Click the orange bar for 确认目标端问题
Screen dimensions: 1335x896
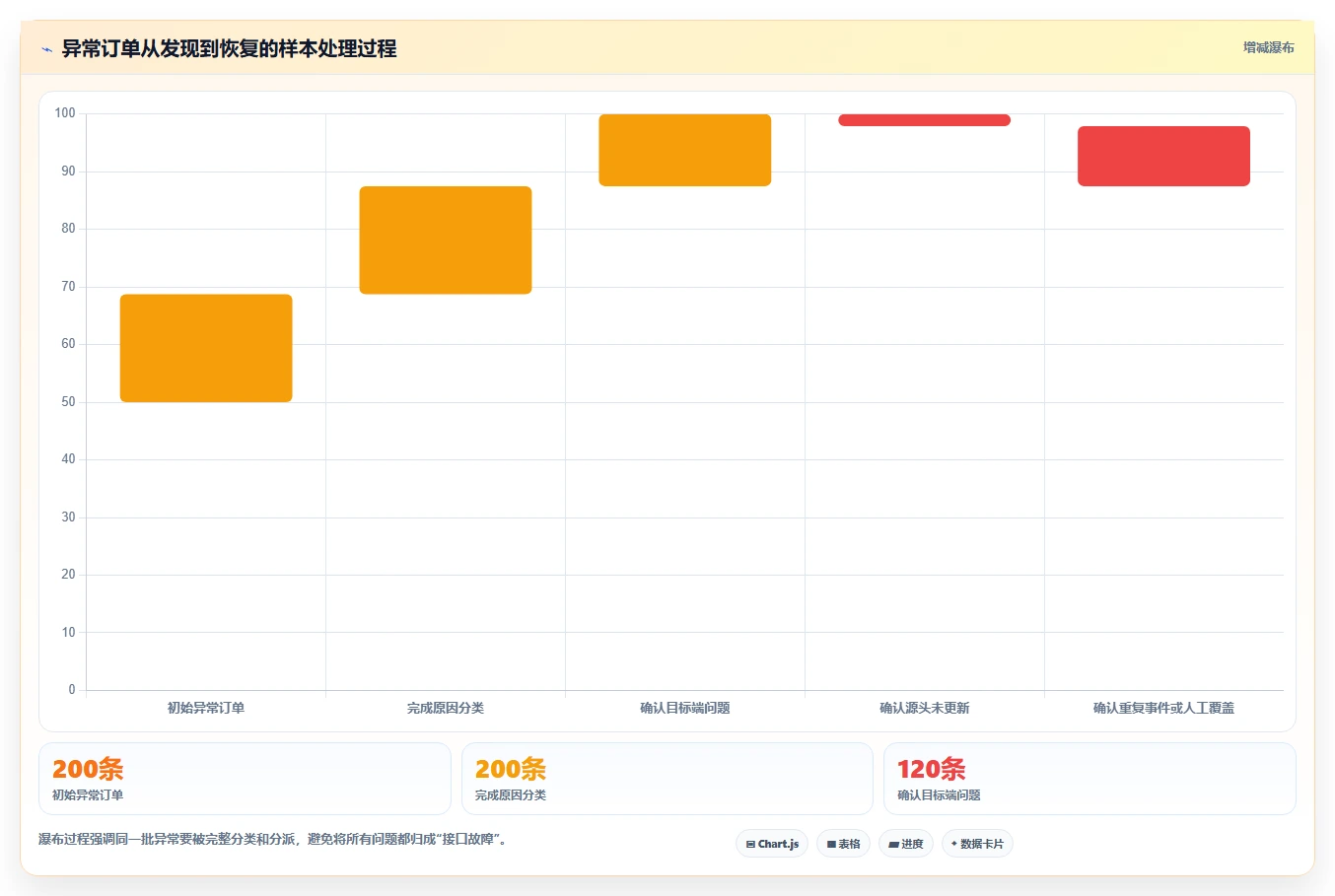point(685,150)
